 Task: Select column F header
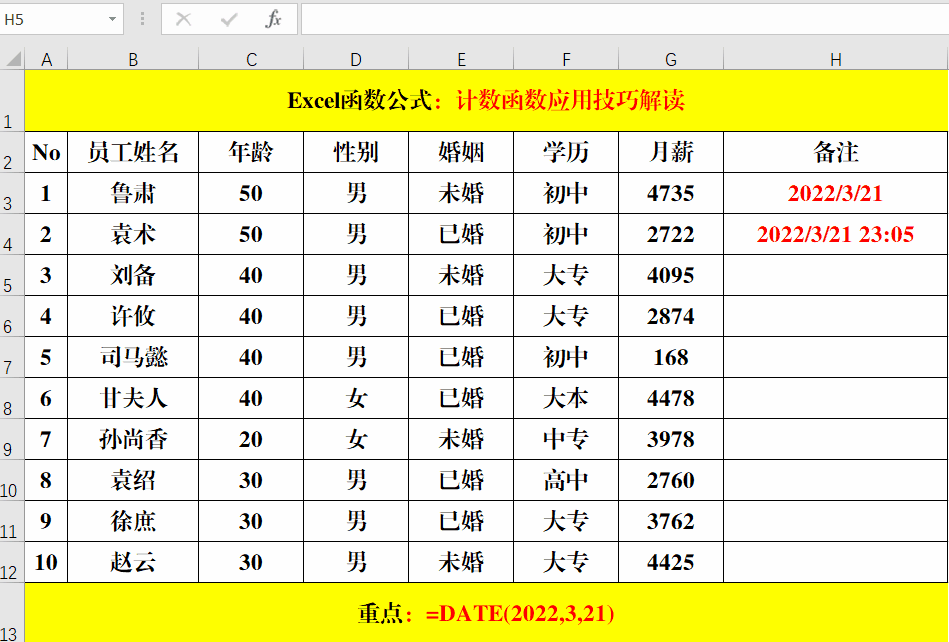pos(566,59)
